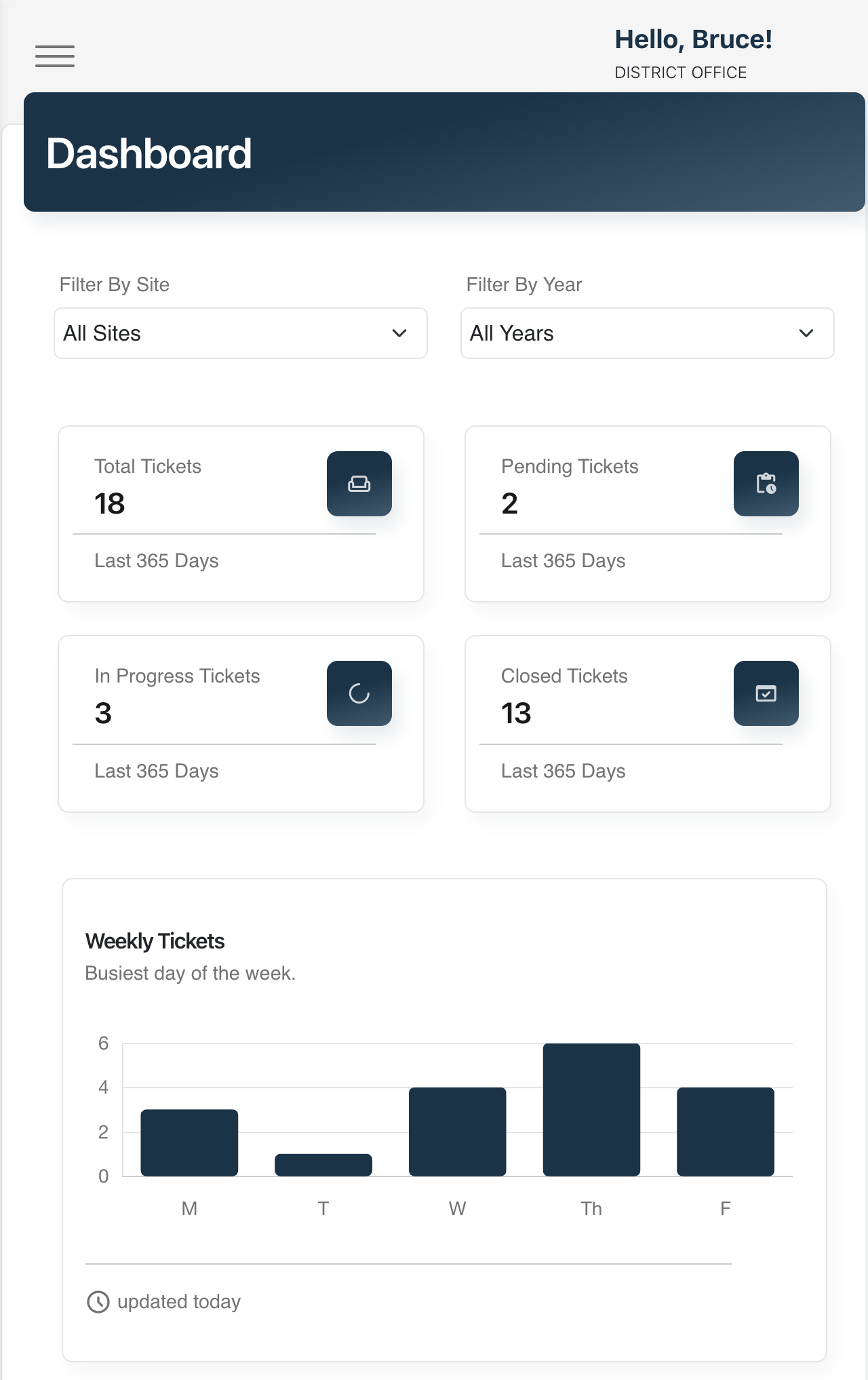868x1380 pixels.
Task: Click the Dashboard header banner
Action: [x=444, y=153]
